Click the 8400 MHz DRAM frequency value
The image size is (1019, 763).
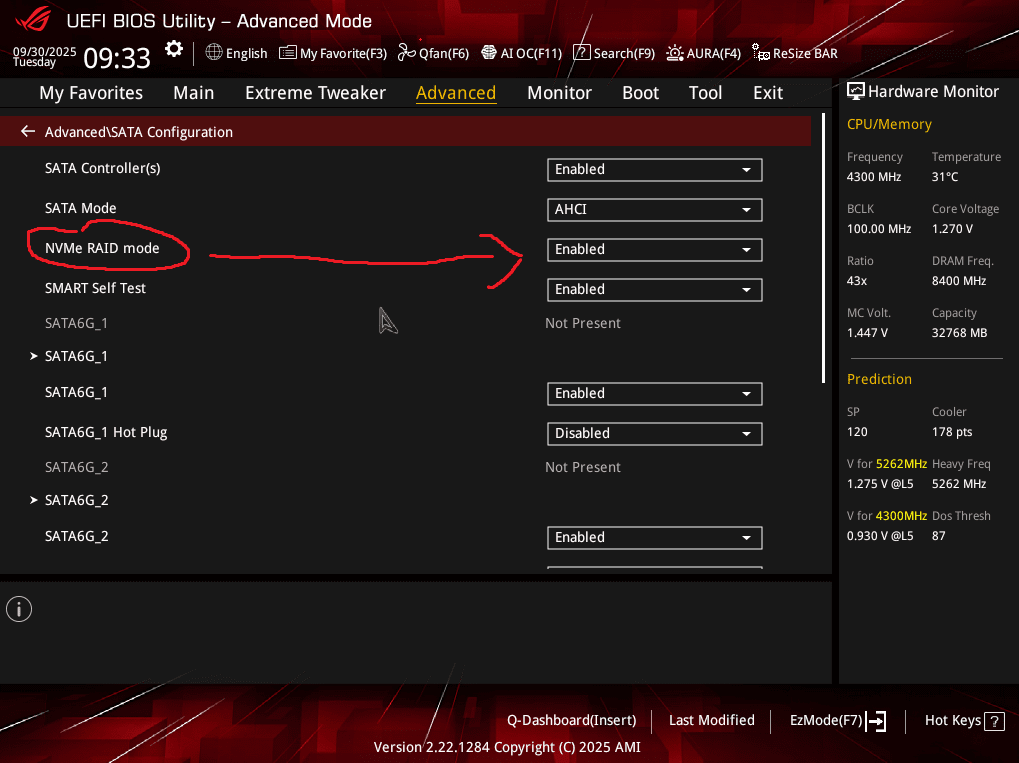click(x=959, y=281)
